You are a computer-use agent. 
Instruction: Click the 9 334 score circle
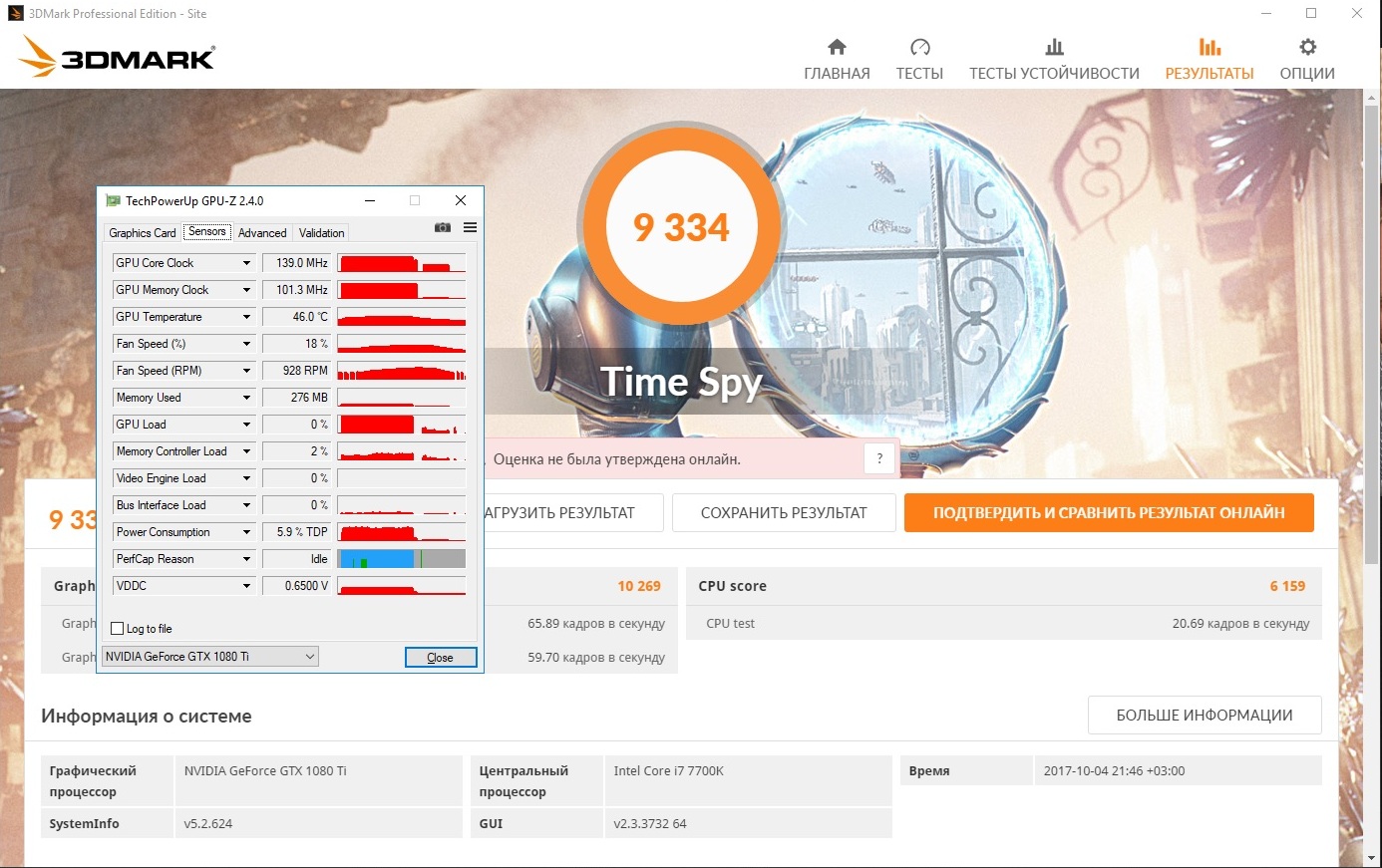(682, 227)
